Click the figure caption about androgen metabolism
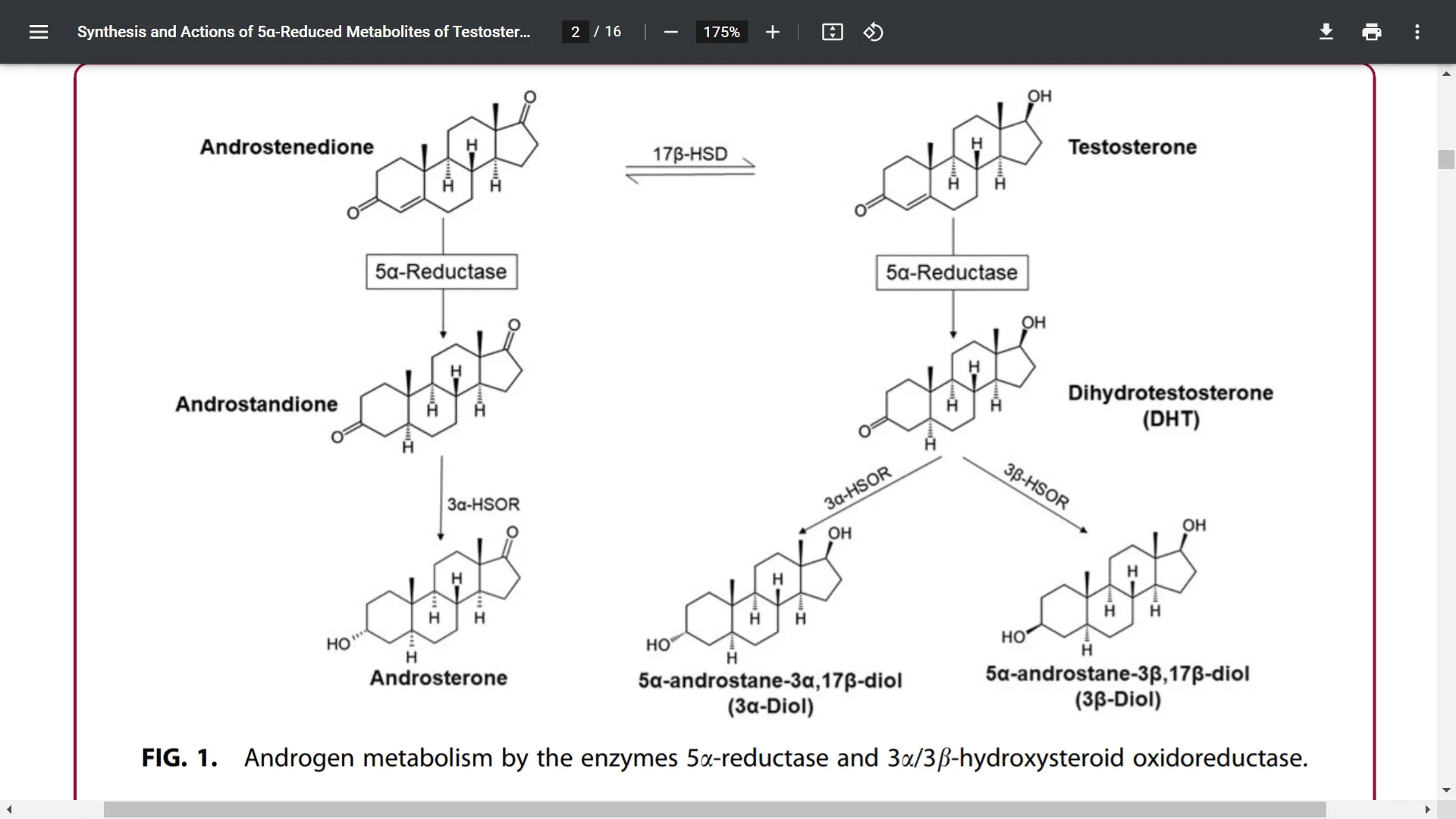1456x819 pixels. 776,758
